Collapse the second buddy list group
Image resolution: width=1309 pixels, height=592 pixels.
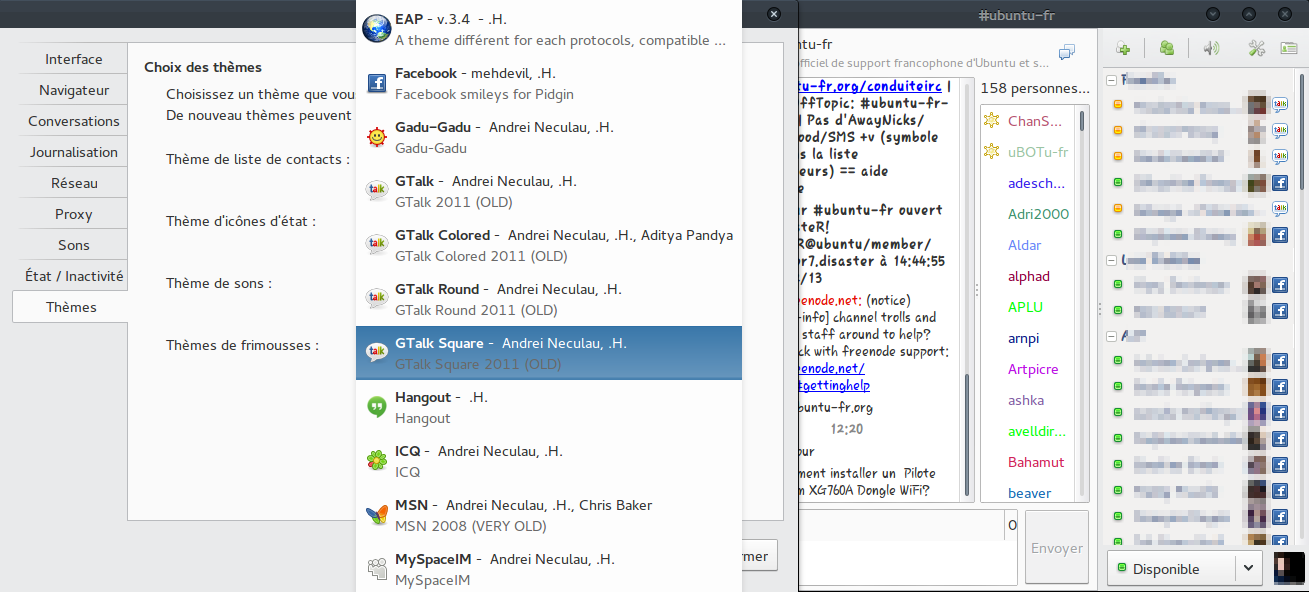1110,260
